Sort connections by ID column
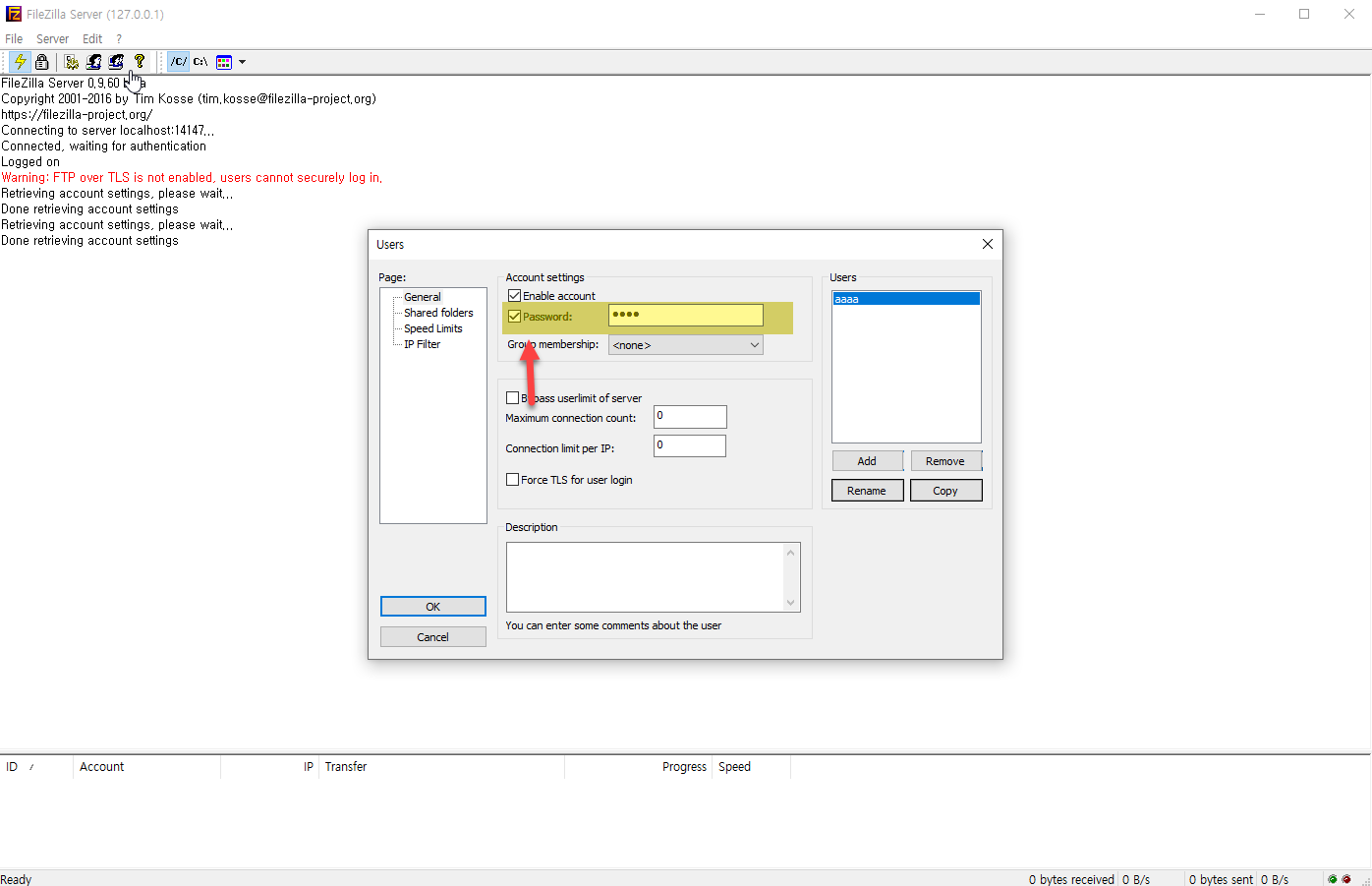Screen dimensions: 1372x886 pos(36,767)
